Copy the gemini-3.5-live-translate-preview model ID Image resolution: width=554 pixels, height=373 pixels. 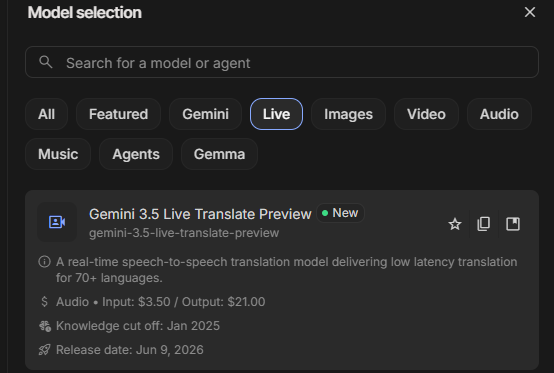484,224
